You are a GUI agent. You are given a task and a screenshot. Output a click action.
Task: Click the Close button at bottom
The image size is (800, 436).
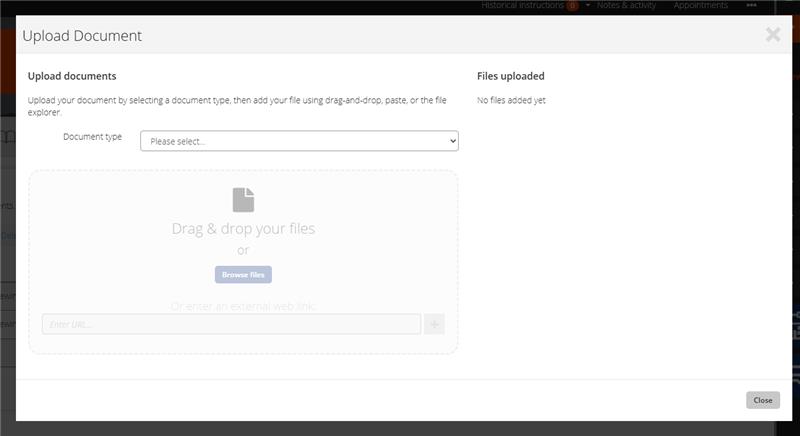click(762, 400)
